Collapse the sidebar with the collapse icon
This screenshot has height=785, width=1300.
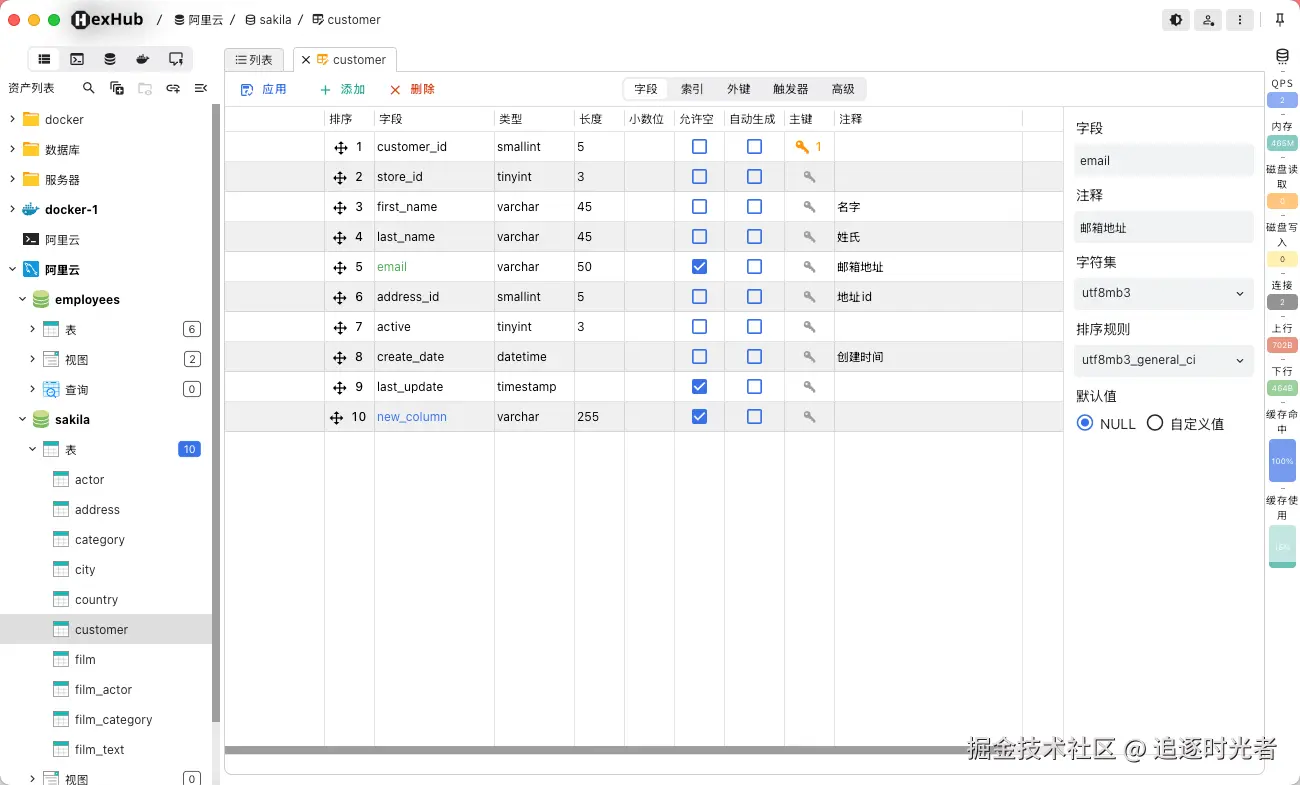201,88
